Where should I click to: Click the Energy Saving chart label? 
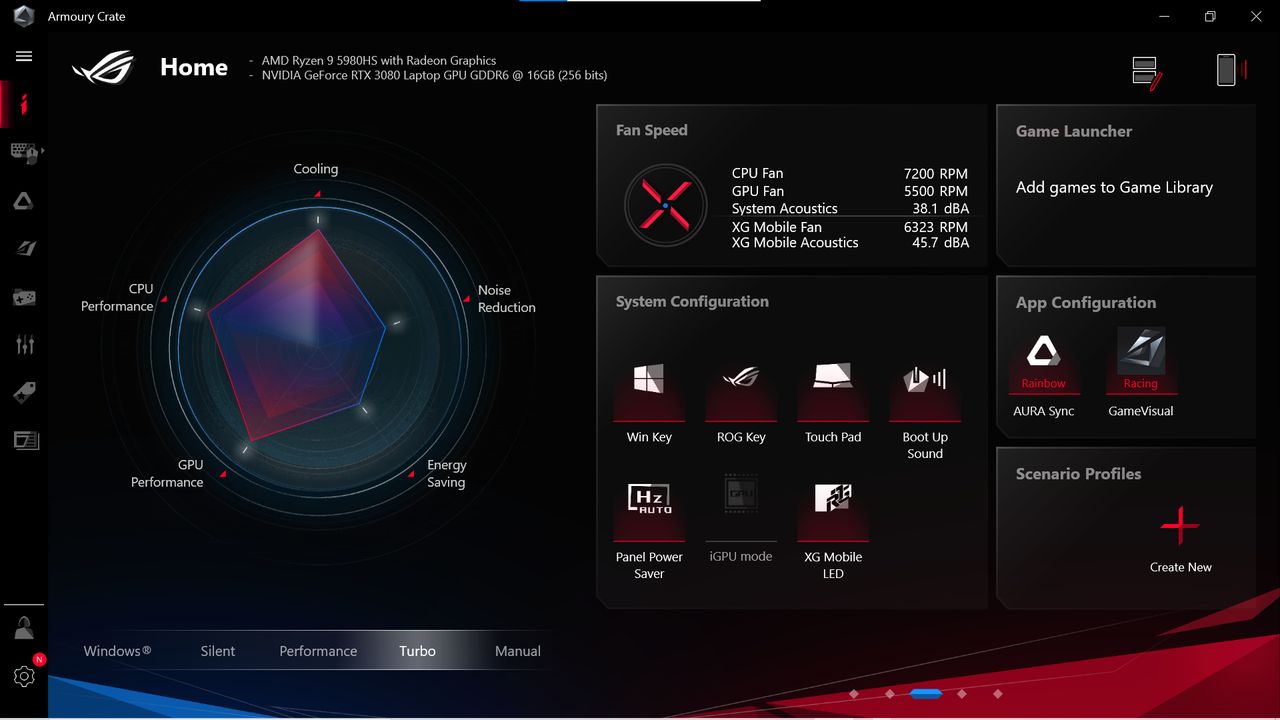(x=446, y=473)
